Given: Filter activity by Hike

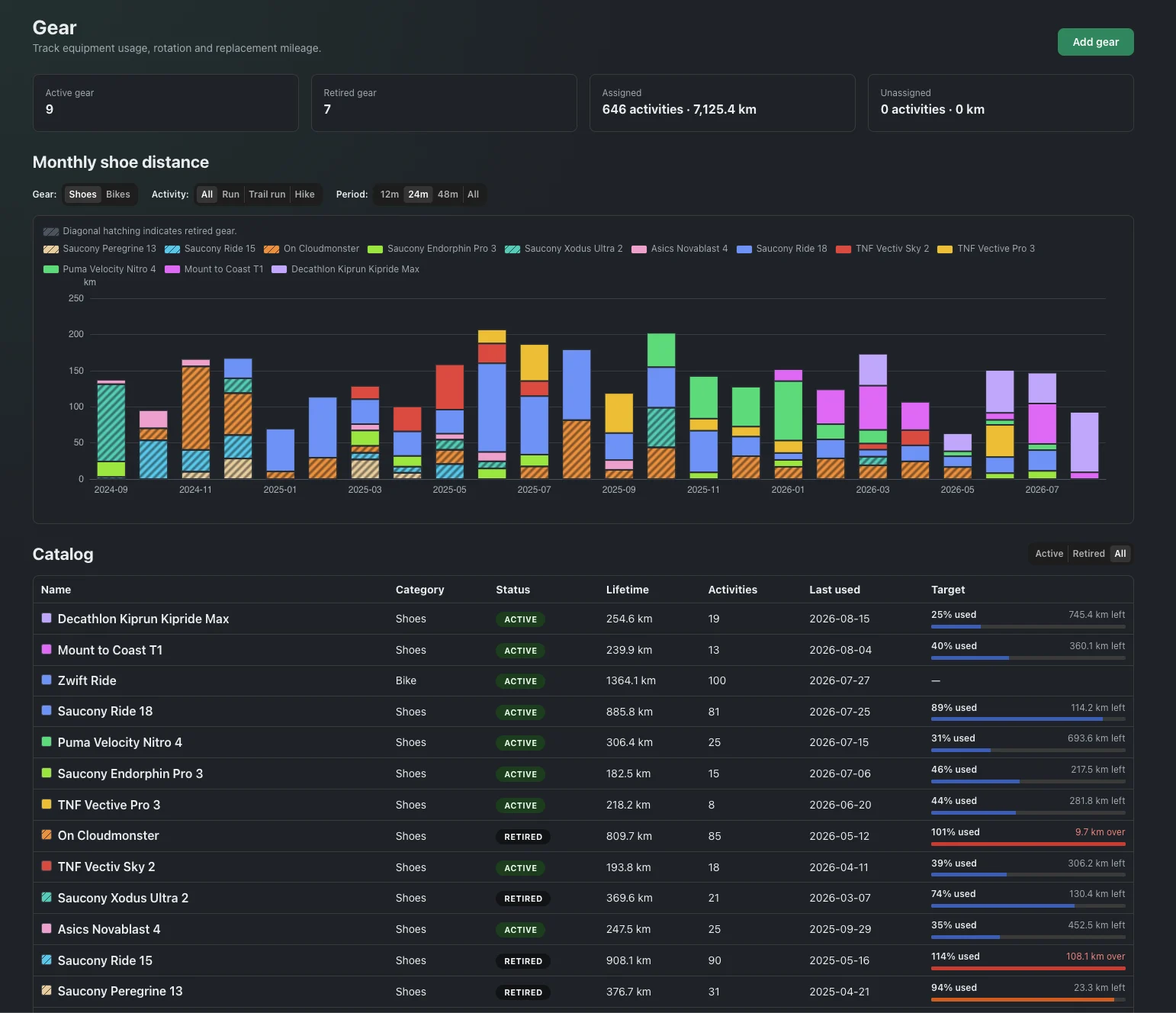Looking at the screenshot, I should [305, 195].
